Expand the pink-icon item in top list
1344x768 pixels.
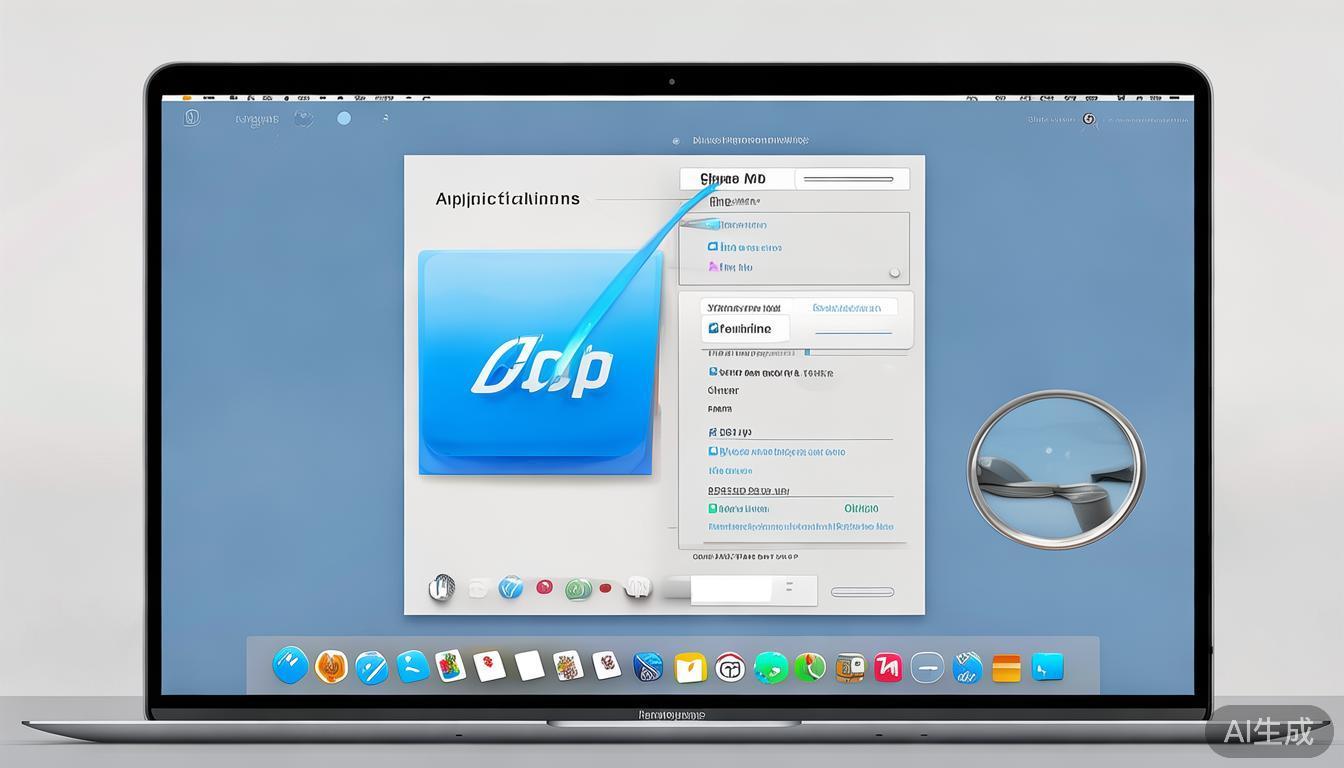(x=713, y=267)
